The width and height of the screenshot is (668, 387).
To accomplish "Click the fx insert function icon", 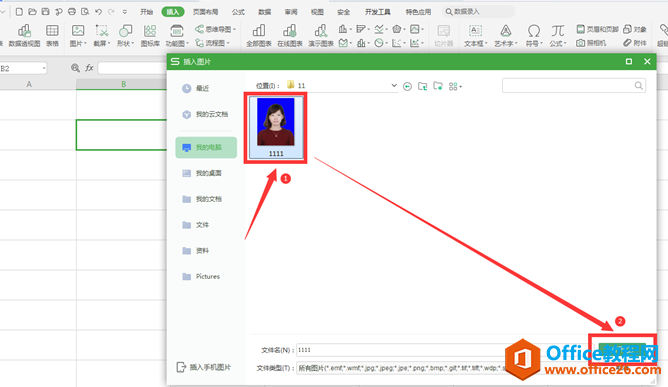I will 89,68.
